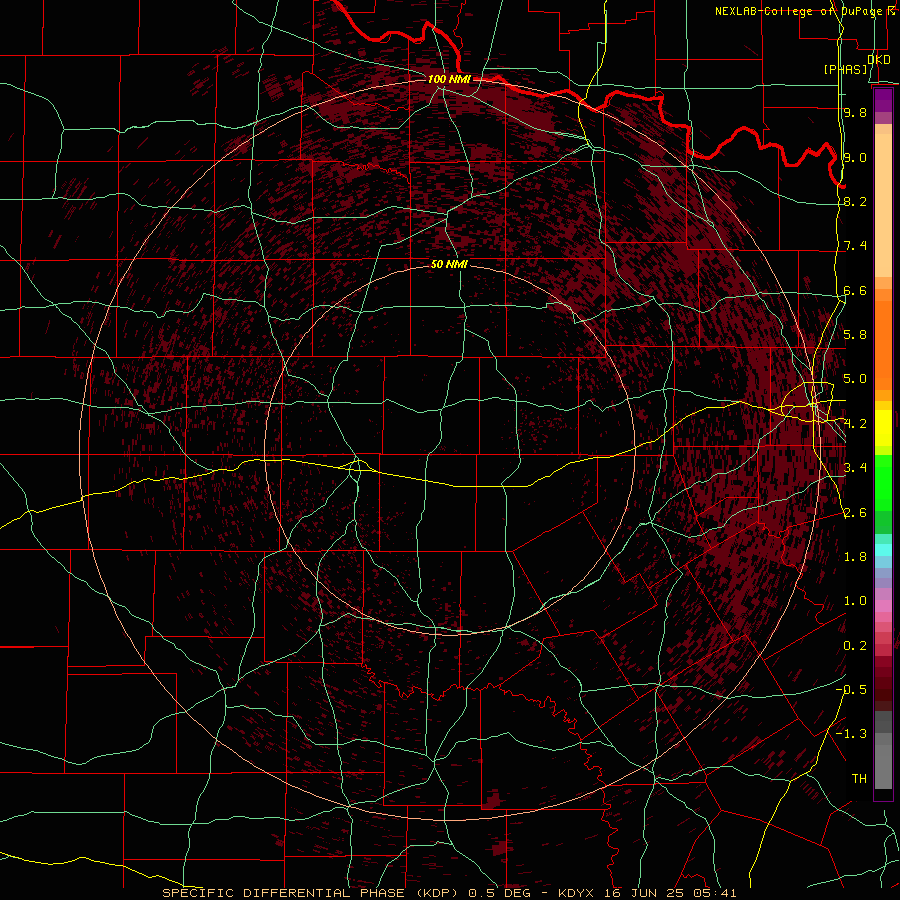Click the 6.6 scale value

pos(855,290)
